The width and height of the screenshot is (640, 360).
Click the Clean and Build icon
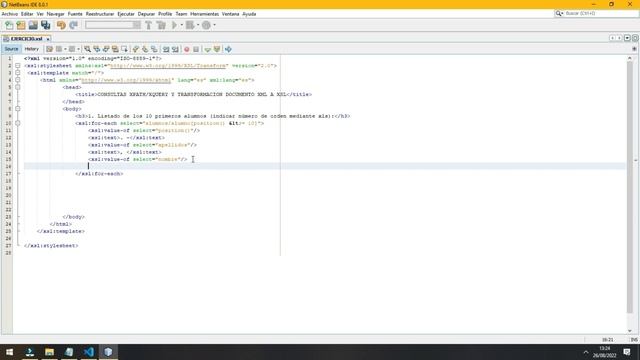pos(161,25)
